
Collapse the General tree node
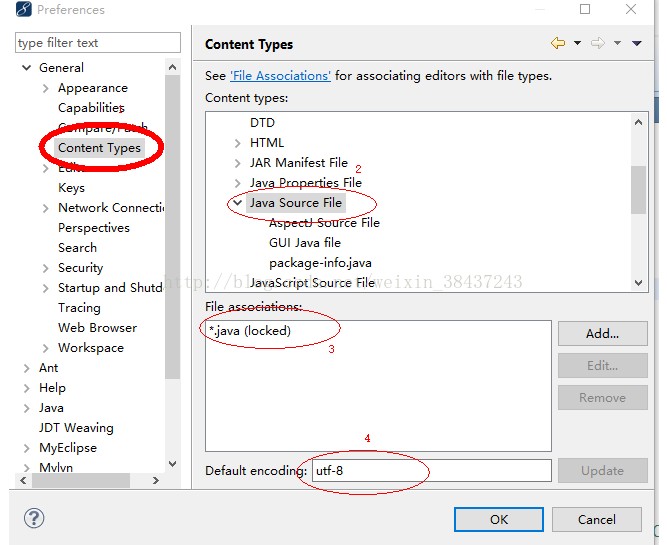point(26,68)
